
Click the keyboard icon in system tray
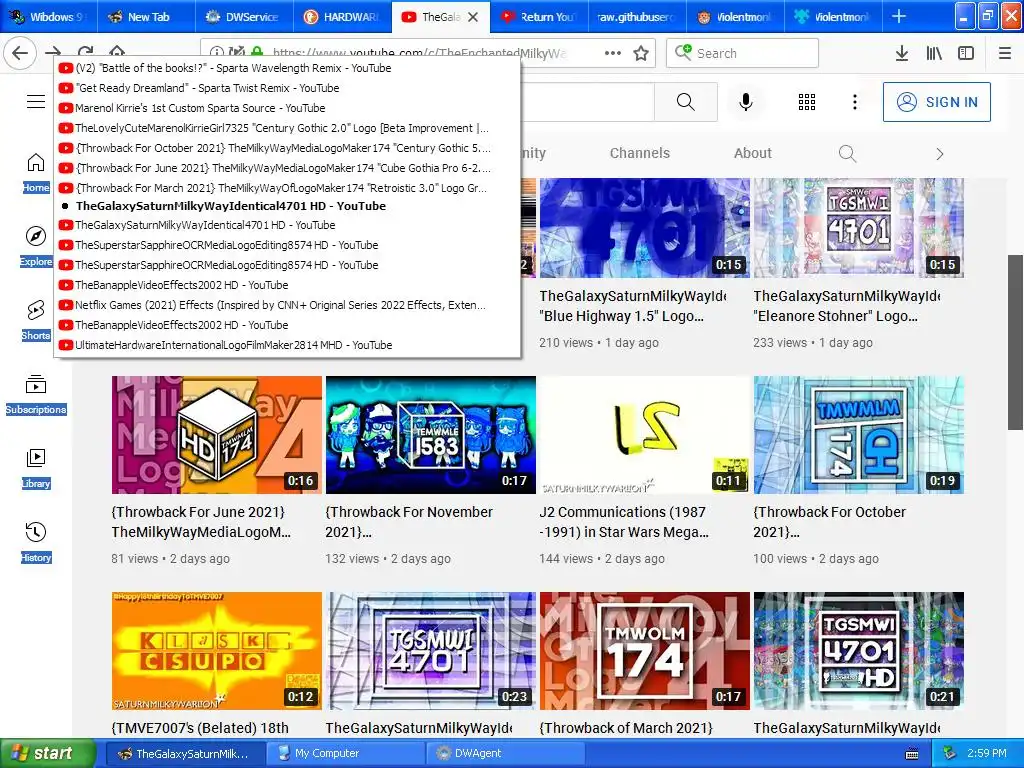pyautogui.click(x=912, y=754)
